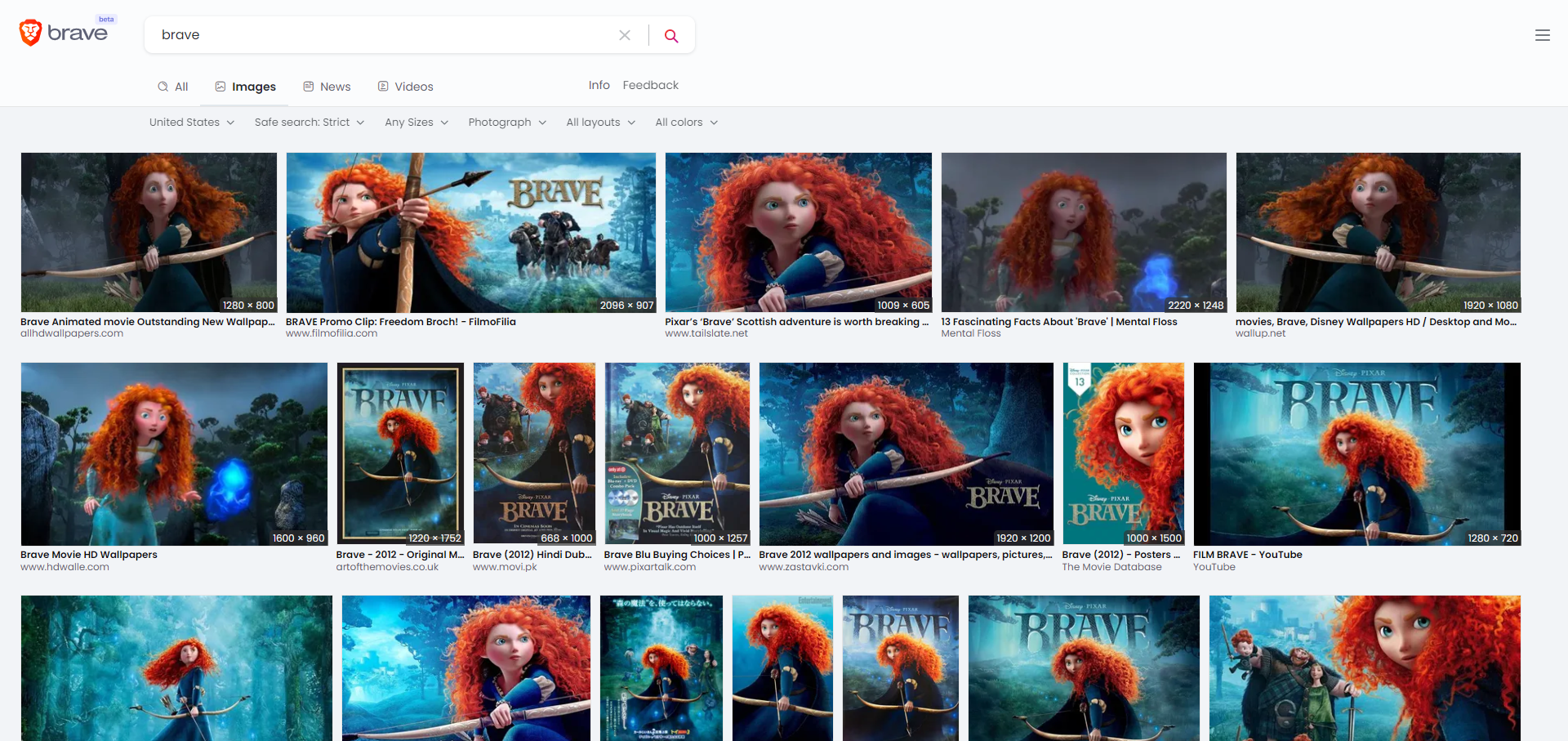The image size is (1568, 741).
Task: Click the Feedback link
Action: click(x=650, y=85)
